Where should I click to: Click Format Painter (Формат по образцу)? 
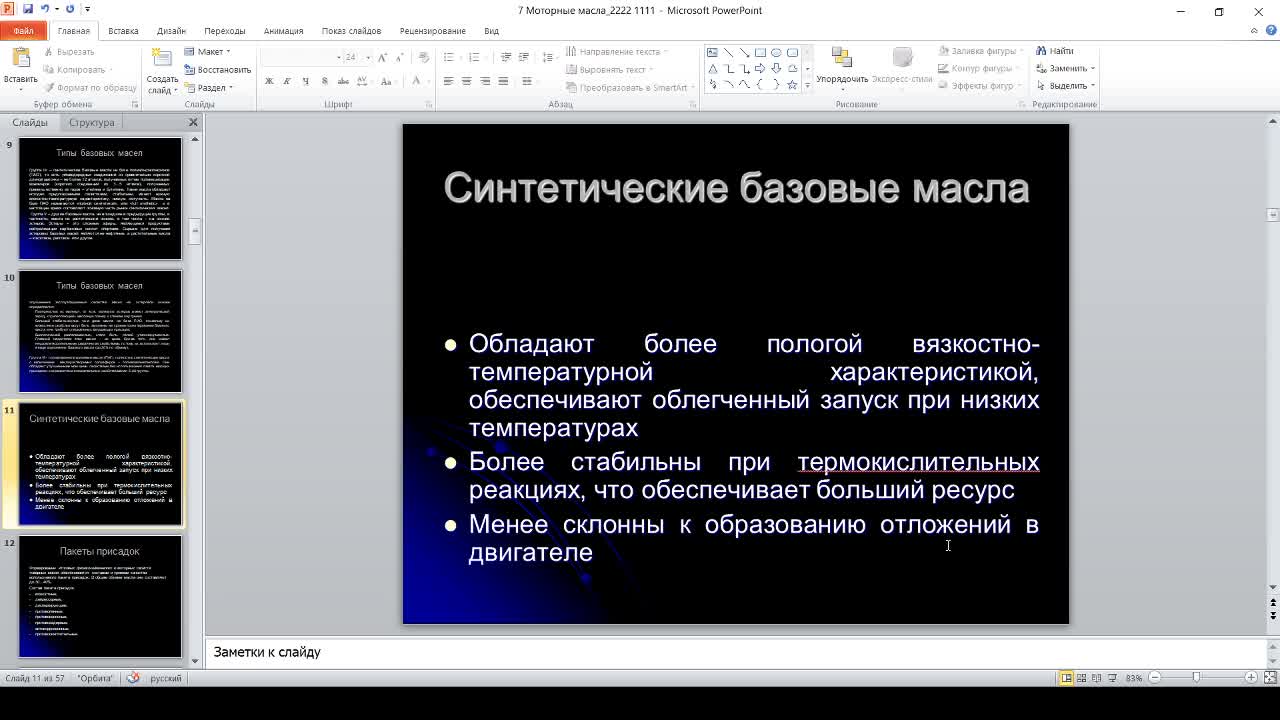click(89, 88)
